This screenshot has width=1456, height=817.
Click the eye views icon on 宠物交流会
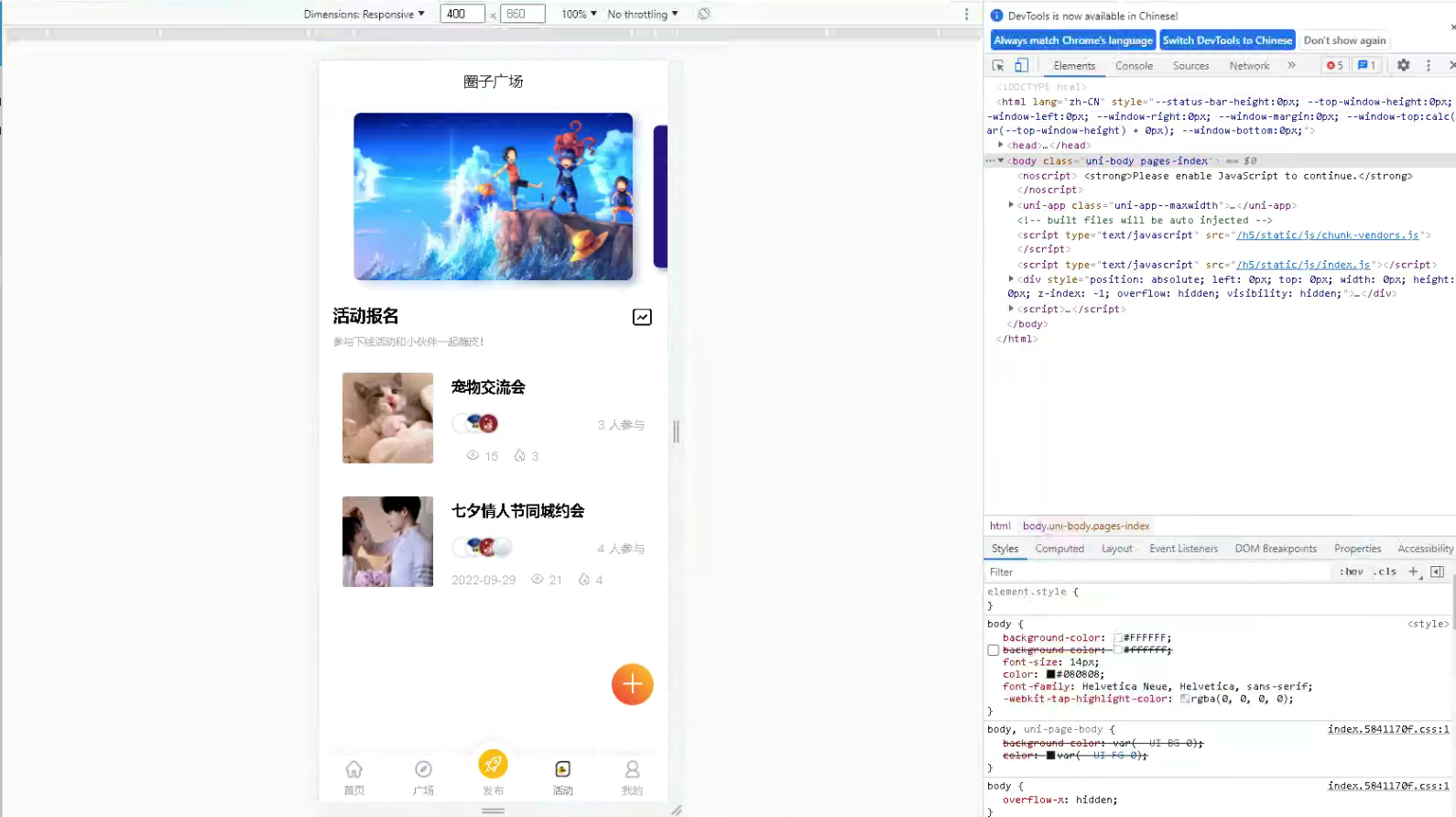pos(473,455)
